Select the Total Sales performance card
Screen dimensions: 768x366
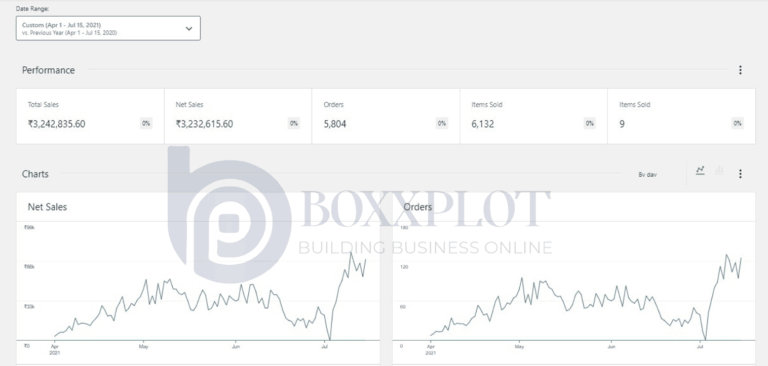[90, 116]
